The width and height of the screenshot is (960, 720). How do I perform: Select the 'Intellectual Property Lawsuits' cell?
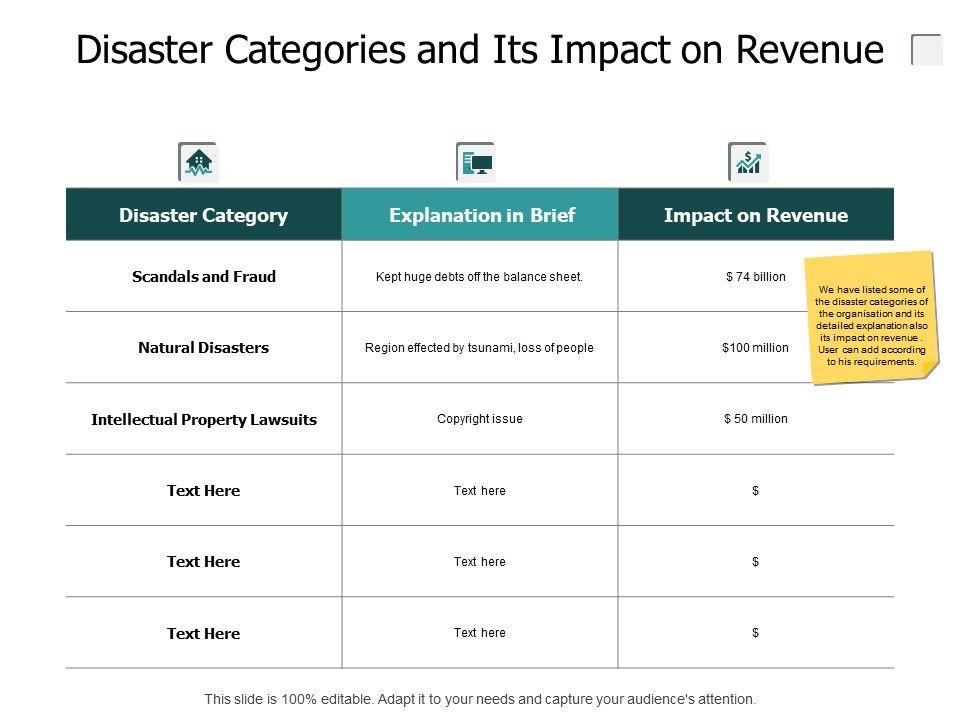coord(204,419)
